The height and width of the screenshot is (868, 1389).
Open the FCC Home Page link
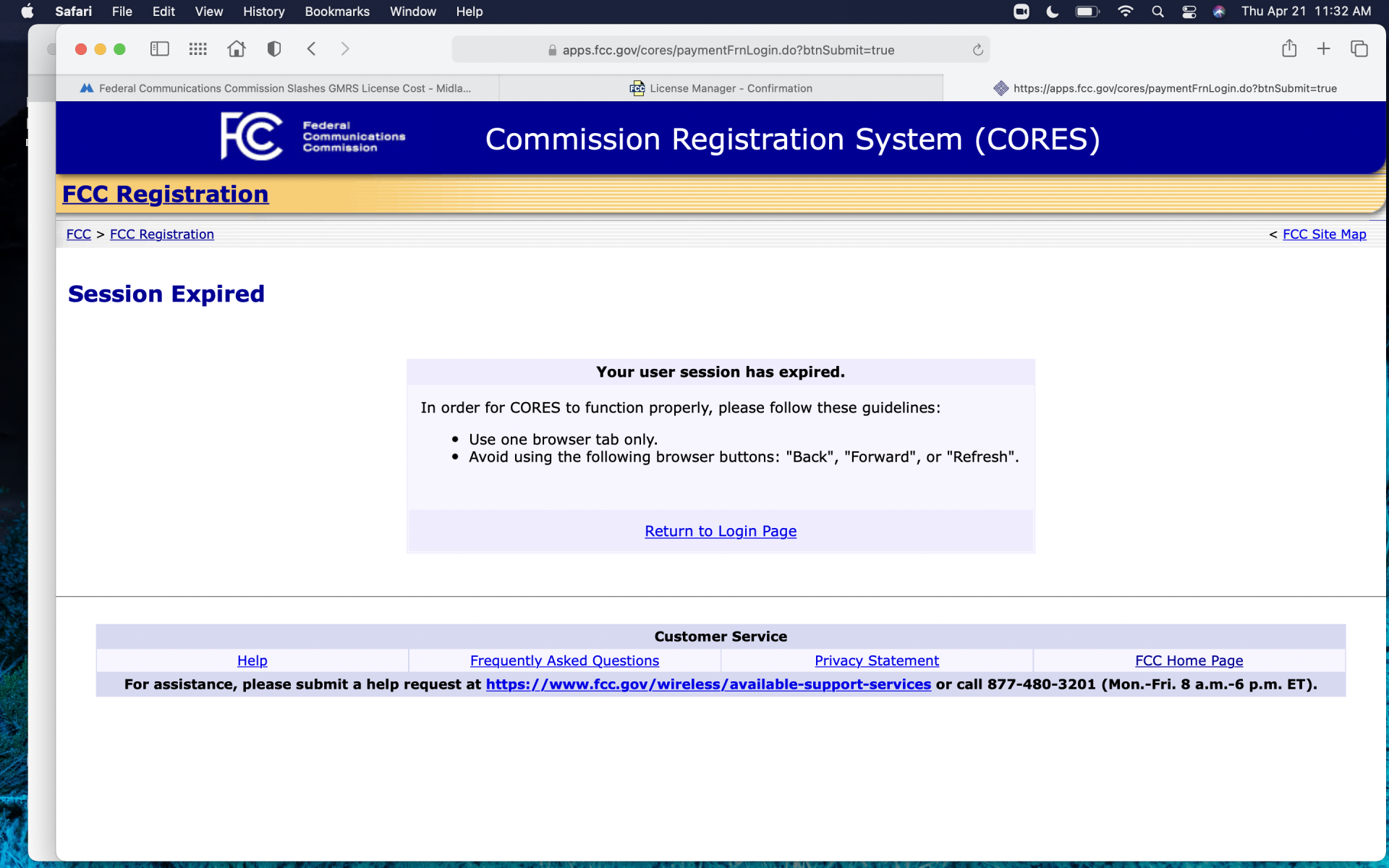1189,660
